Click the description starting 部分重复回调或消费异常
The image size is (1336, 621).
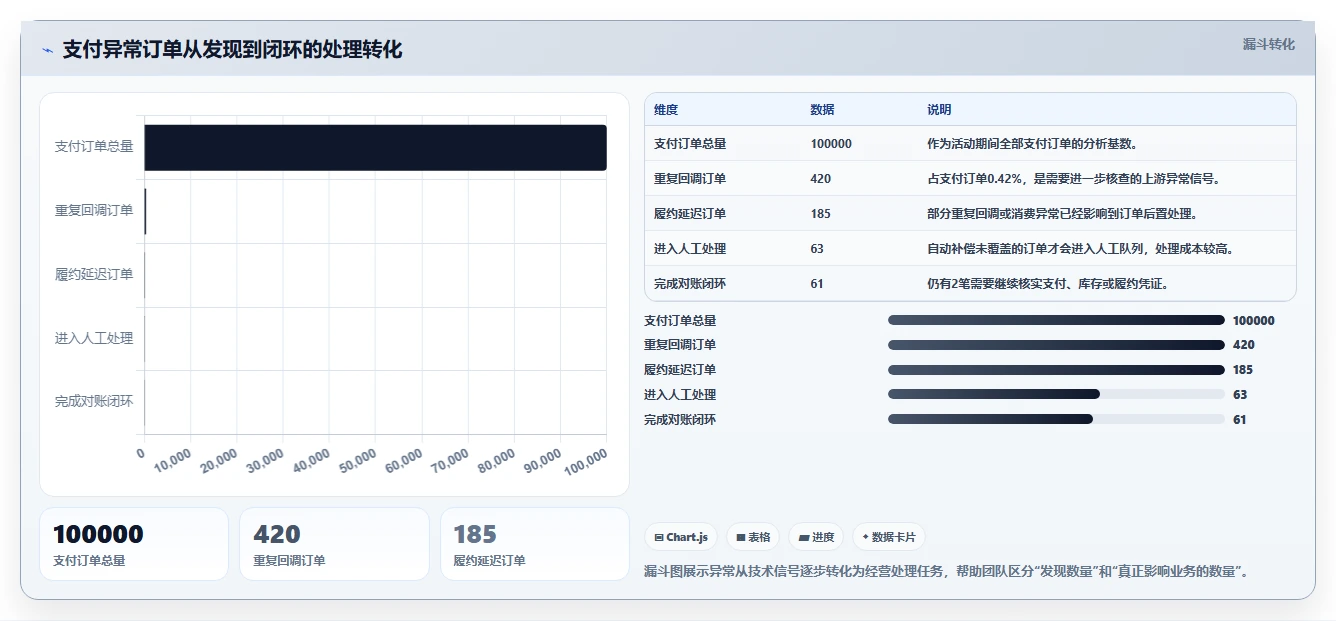coord(1062,214)
